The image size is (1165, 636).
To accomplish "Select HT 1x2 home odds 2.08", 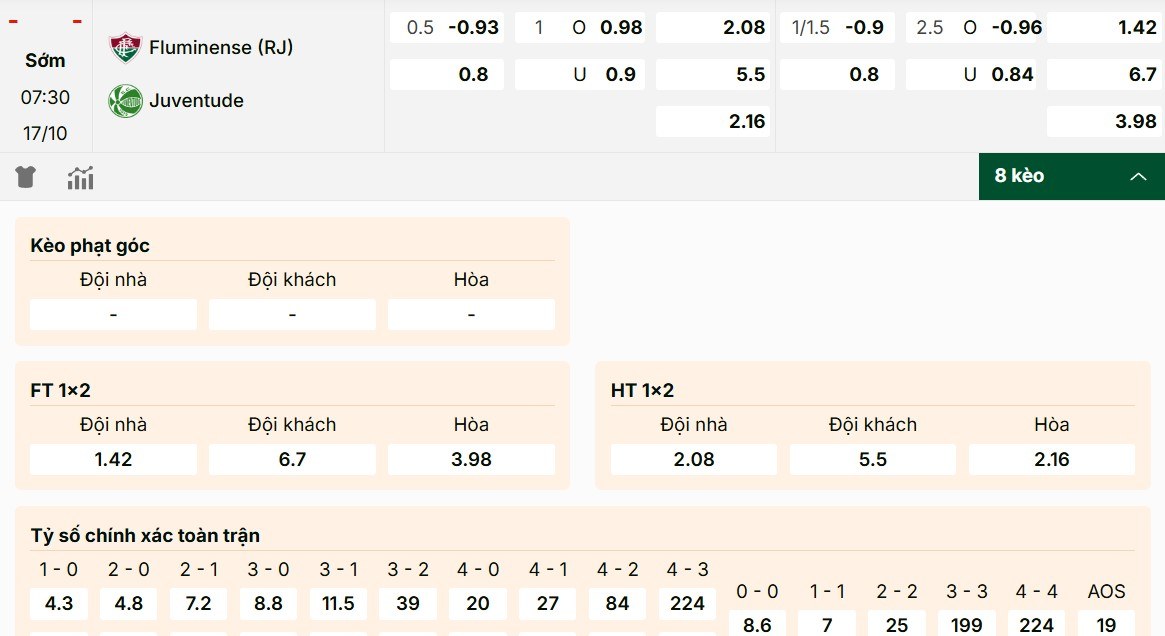I will click(693, 459).
